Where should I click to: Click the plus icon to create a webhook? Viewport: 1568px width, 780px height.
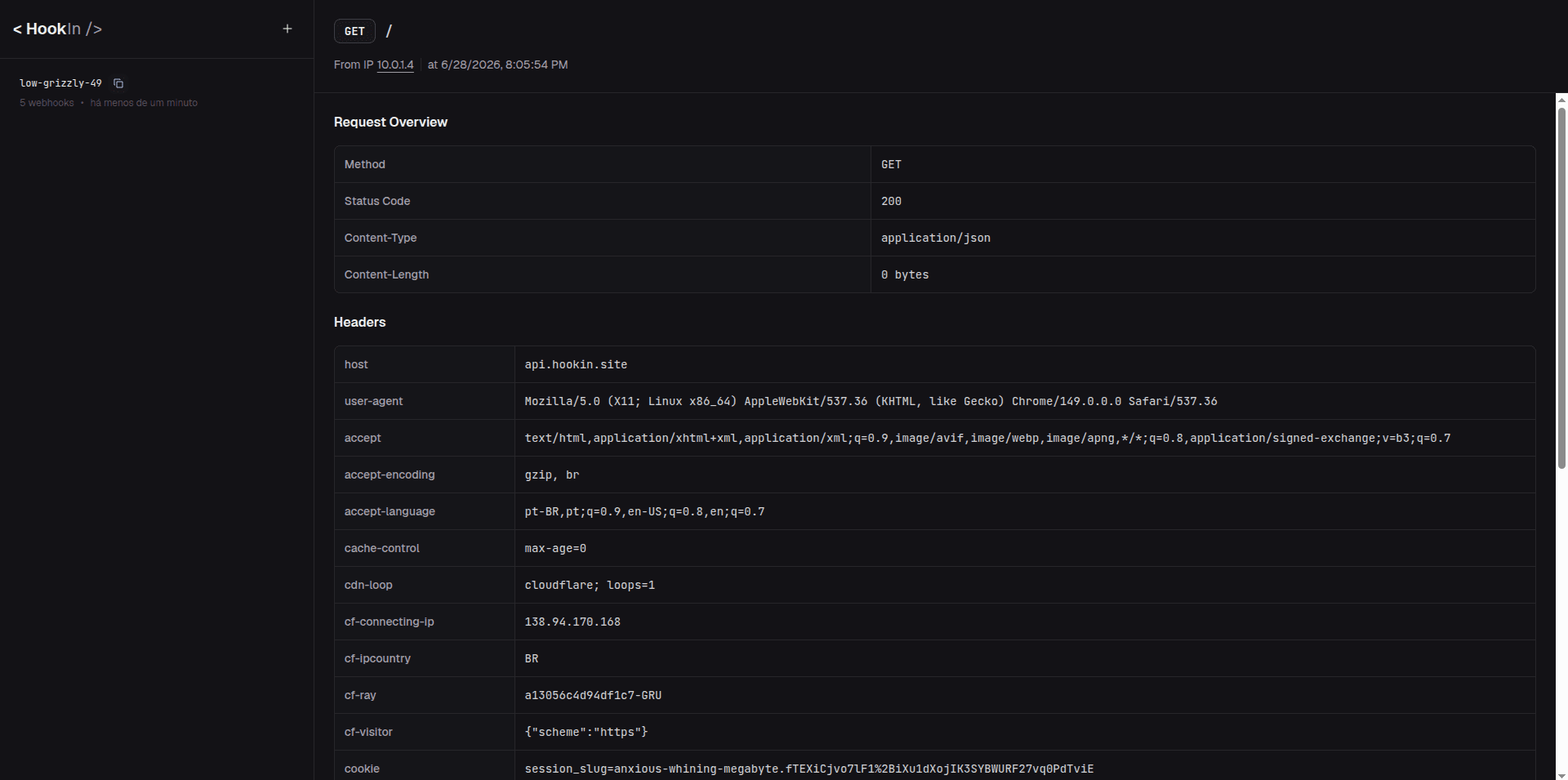pos(287,29)
